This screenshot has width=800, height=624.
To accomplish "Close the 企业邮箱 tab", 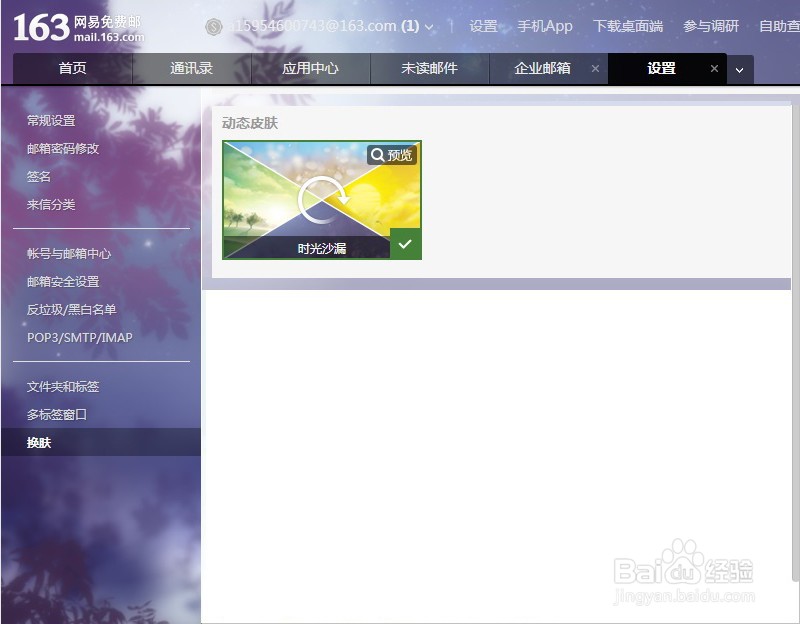I will 596,69.
